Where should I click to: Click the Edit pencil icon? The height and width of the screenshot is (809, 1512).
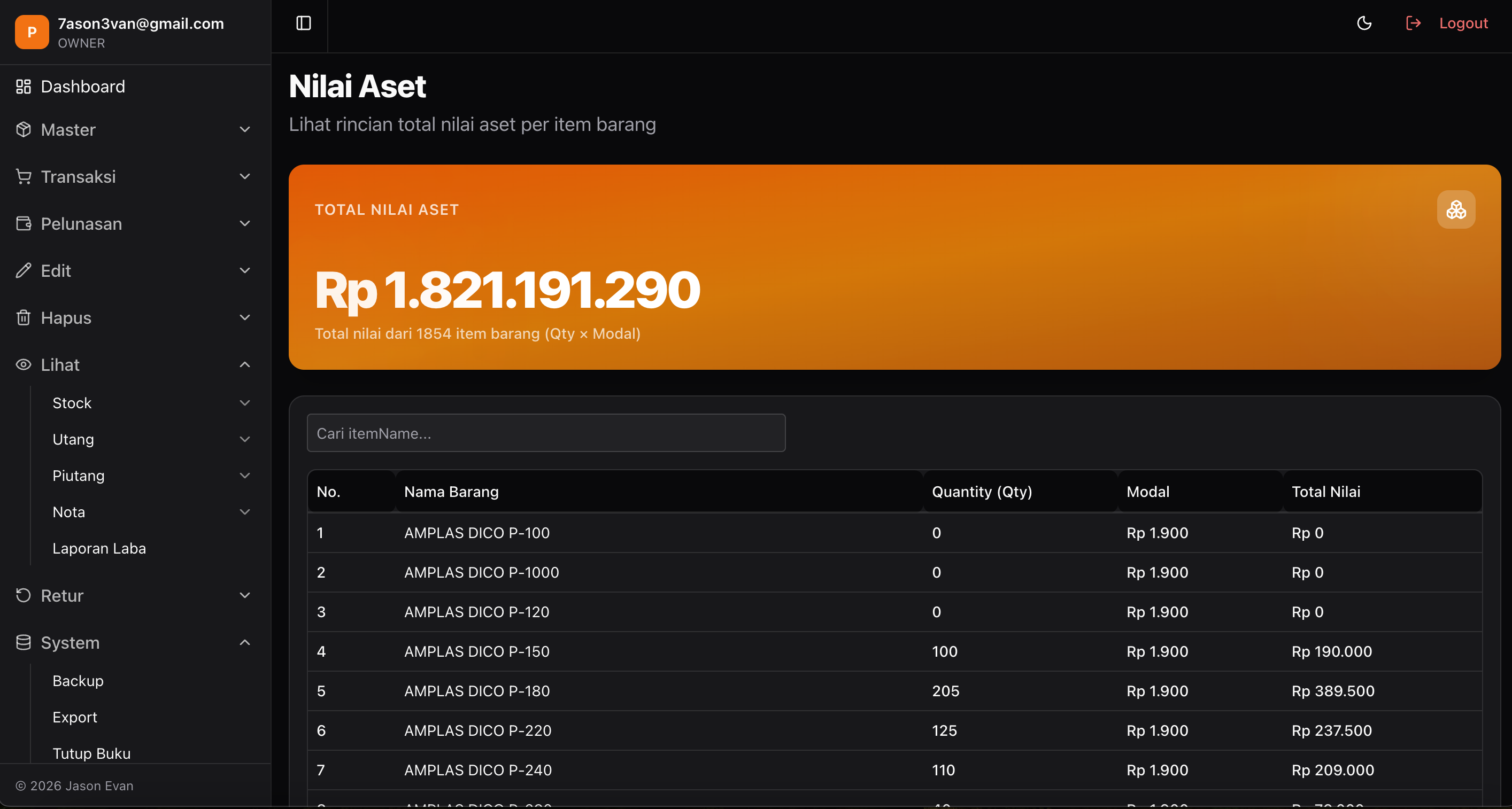click(24, 270)
